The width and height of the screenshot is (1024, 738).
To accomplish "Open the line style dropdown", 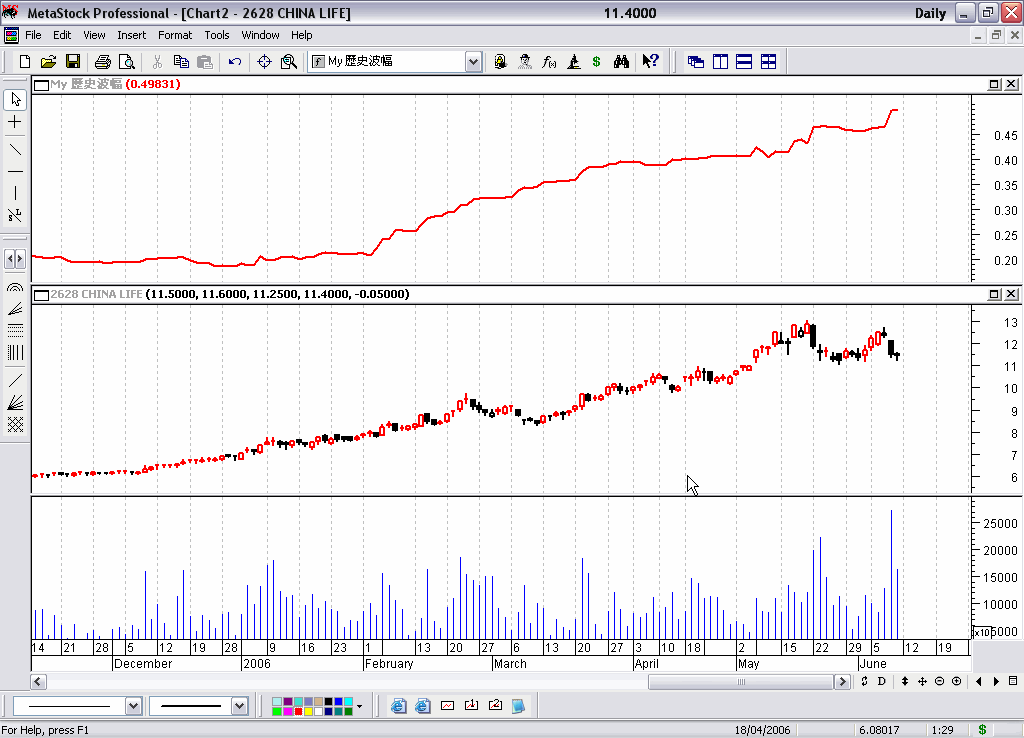I will click(x=133, y=706).
